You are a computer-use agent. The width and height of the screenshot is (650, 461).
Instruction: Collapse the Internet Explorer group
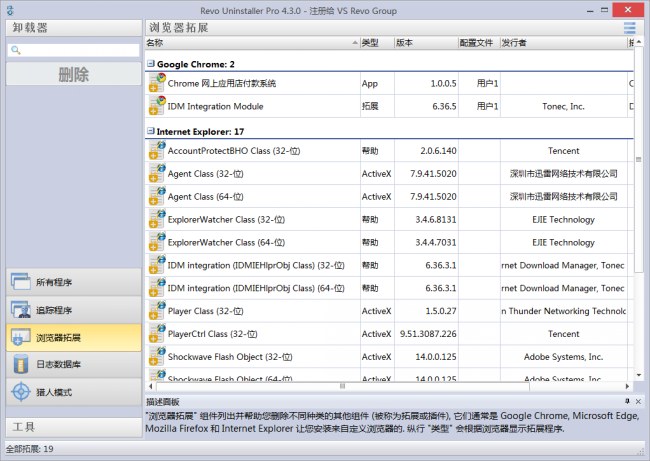coord(151,131)
